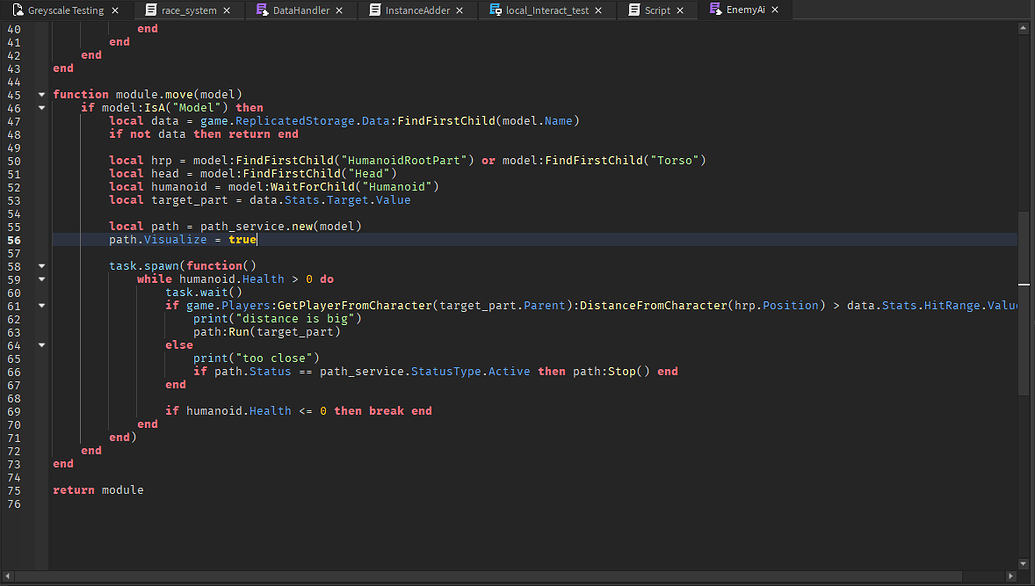Screen dimensions: 1035x586
Task: Switch to the race_system tab
Action: pyautogui.click(x=188, y=10)
